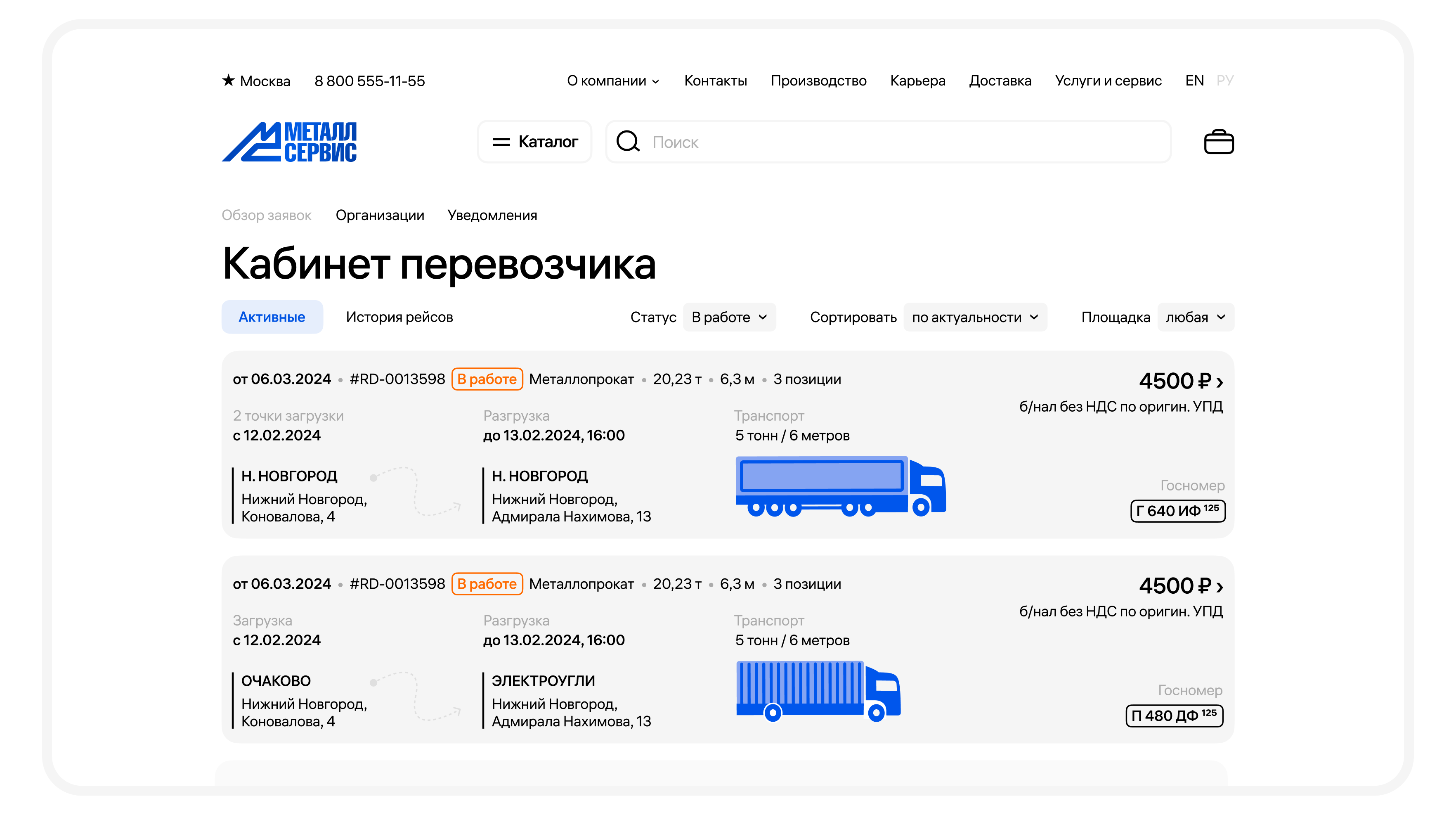Viewport: 1456px width, 815px height.
Task: Click the briefcase cart icon
Action: point(1219,142)
